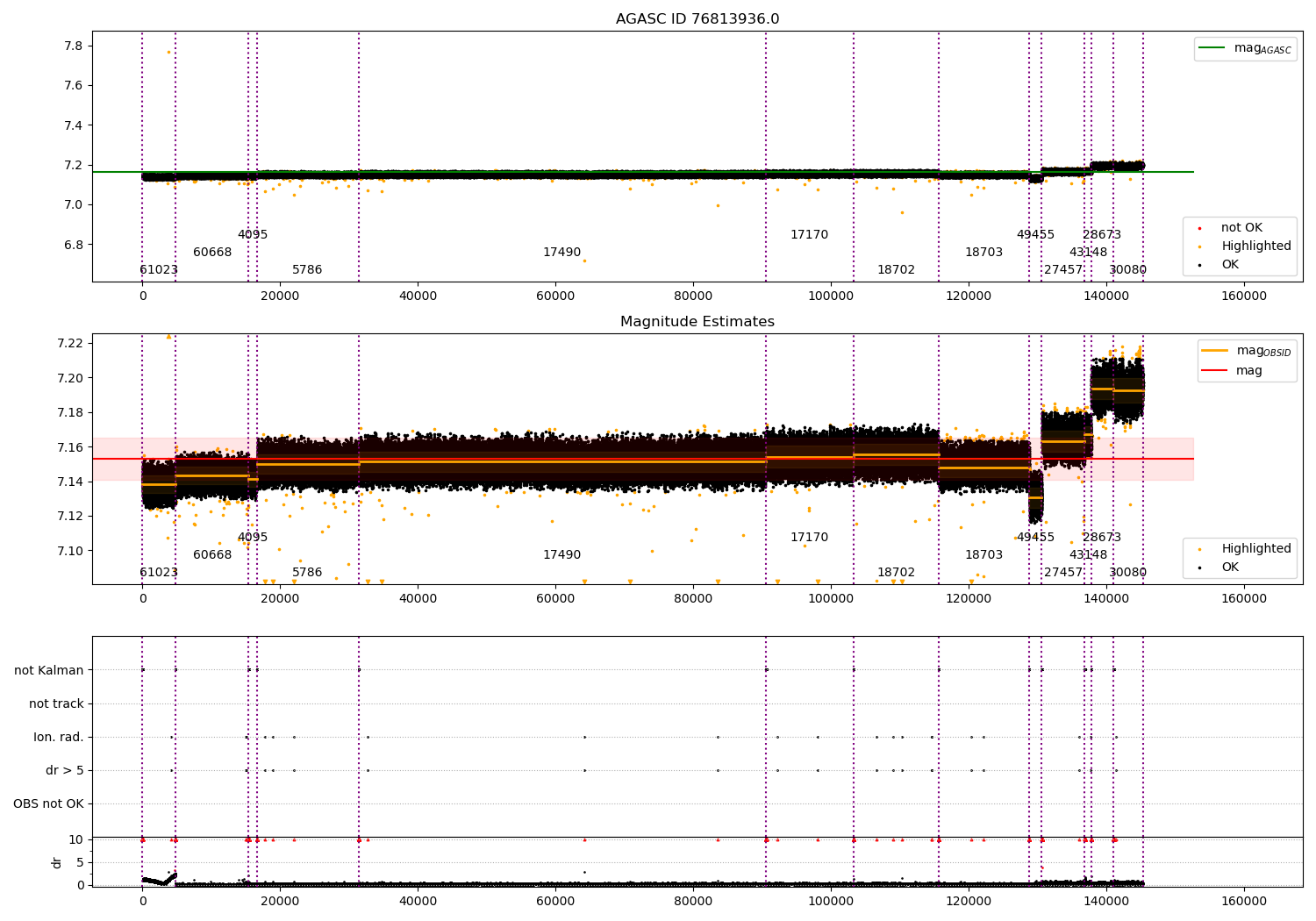This screenshot has height=921, width=1316.
Task: Click obsid label 61023 in top plot
Action: tap(159, 270)
